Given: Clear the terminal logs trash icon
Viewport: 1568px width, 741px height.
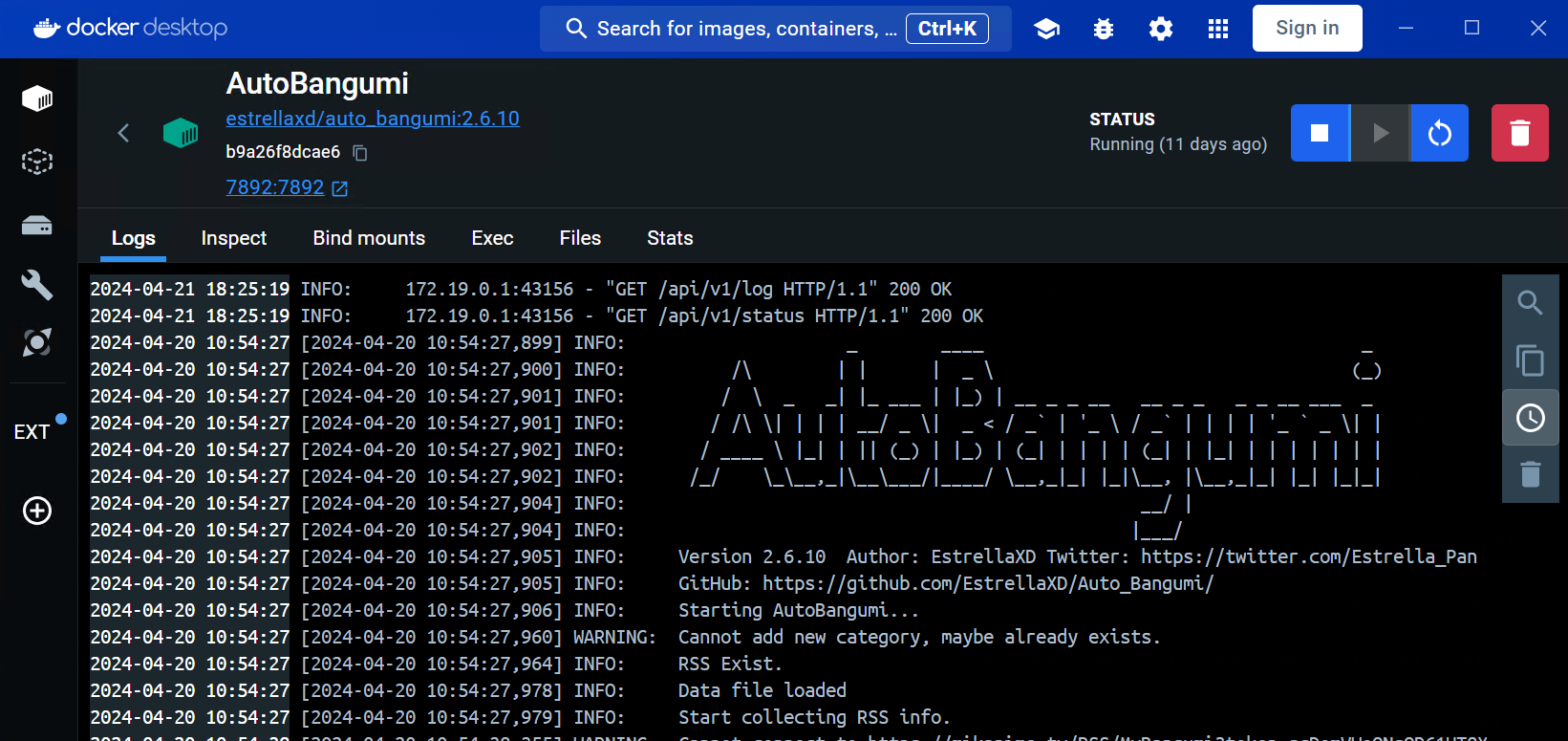Looking at the screenshot, I should [x=1531, y=474].
